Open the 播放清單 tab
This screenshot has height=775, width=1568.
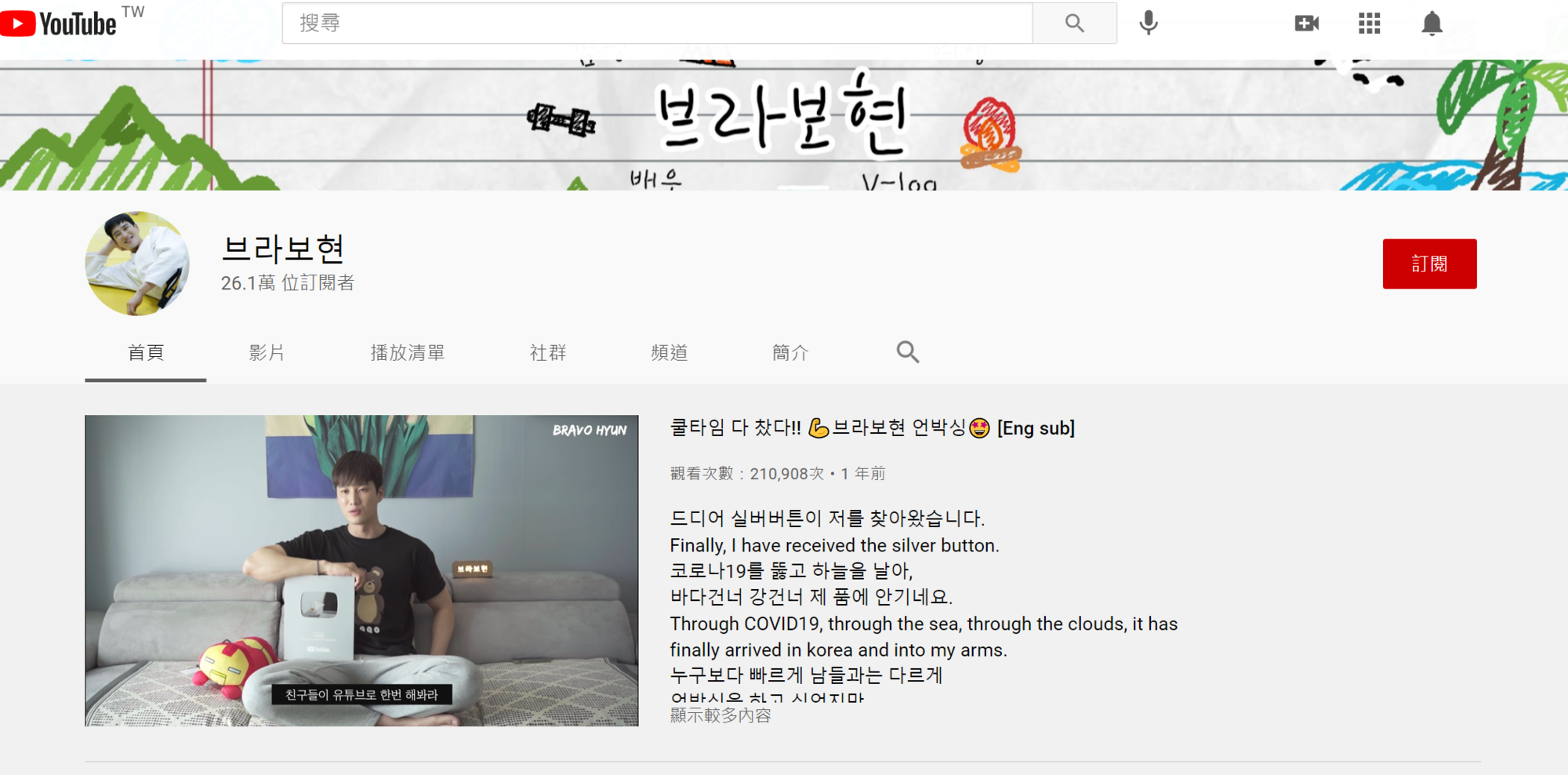coord(408,353)
